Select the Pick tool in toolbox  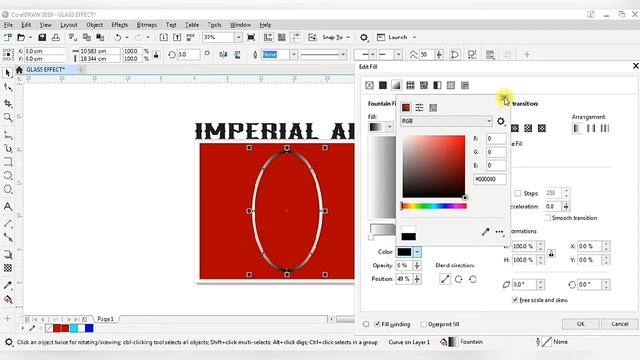pyautogui.click(x=8, y=73)
